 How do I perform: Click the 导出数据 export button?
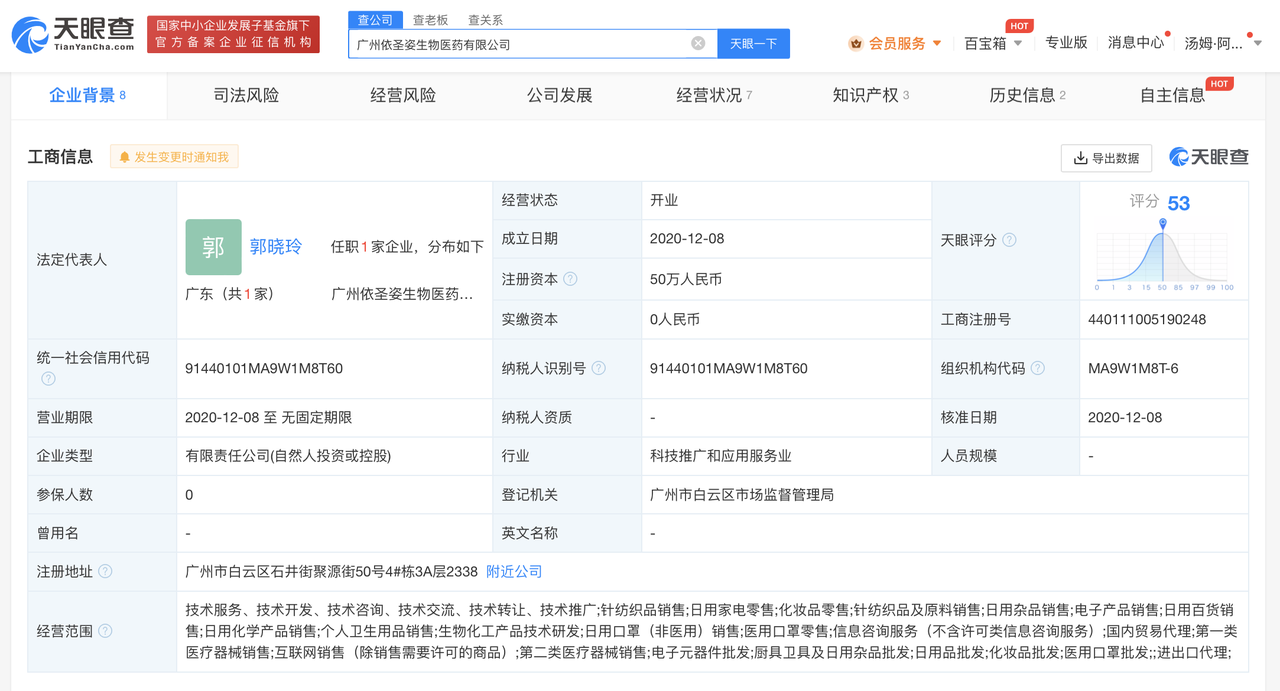point(1106,158)
